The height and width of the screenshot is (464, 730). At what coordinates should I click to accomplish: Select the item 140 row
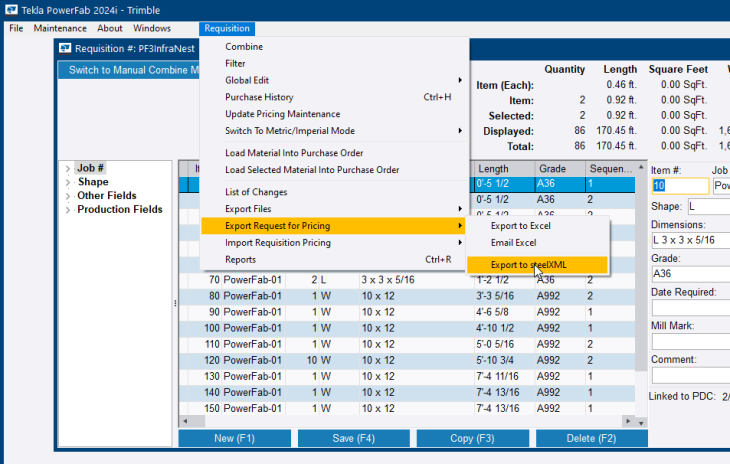(407, 392)
